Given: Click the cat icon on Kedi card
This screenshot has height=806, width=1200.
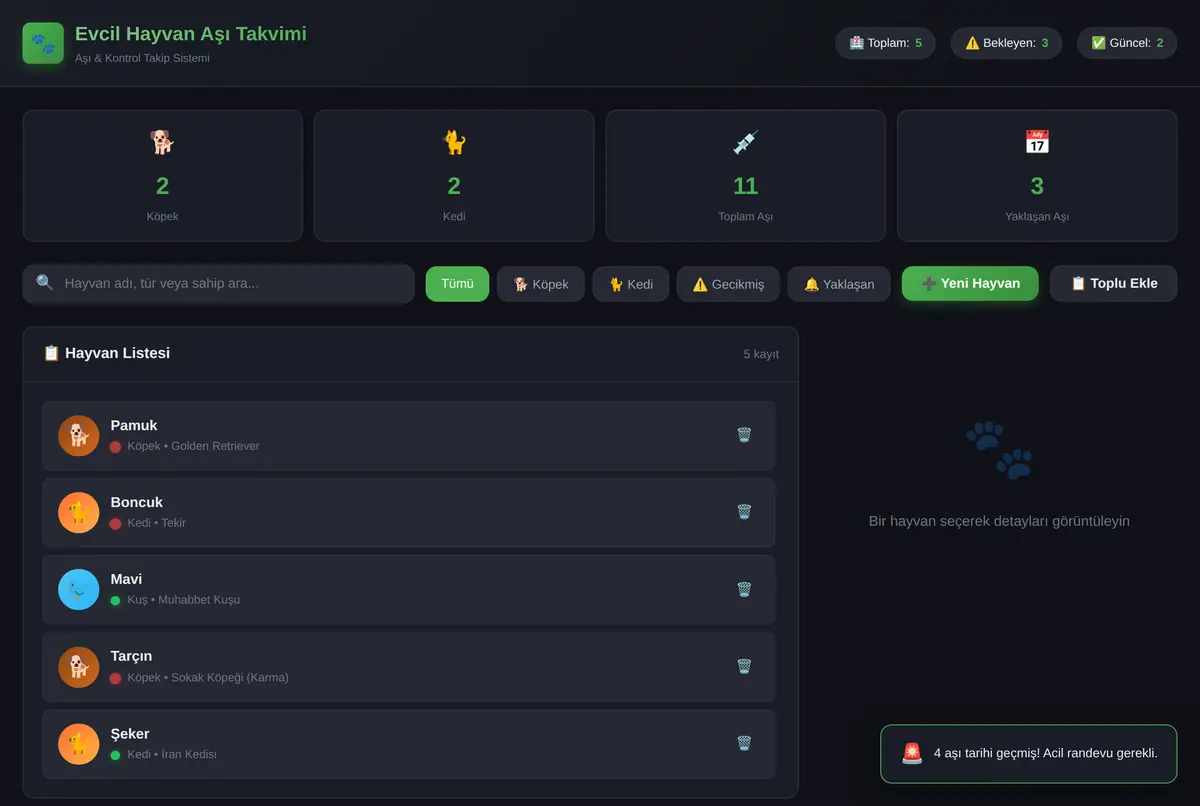Looking at the screenshot, I should (x=454, y=142).
